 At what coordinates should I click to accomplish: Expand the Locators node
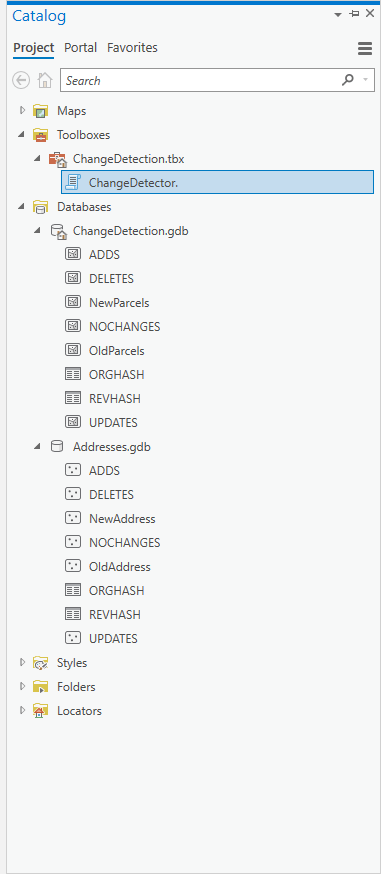point(22,711)
